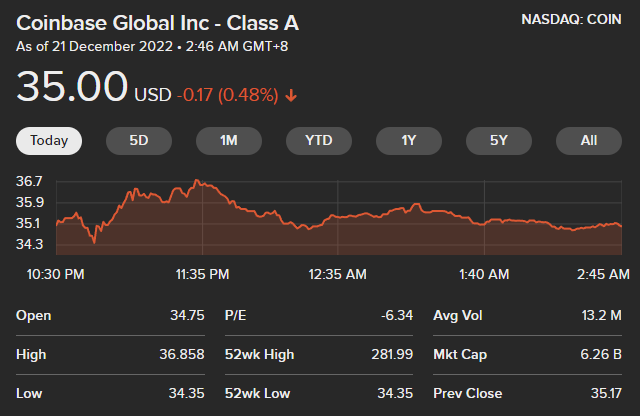This screenshot has height=416, width=640.
Task: Click the chart peak near 11:35 PM
Action: tap(198, 181)
